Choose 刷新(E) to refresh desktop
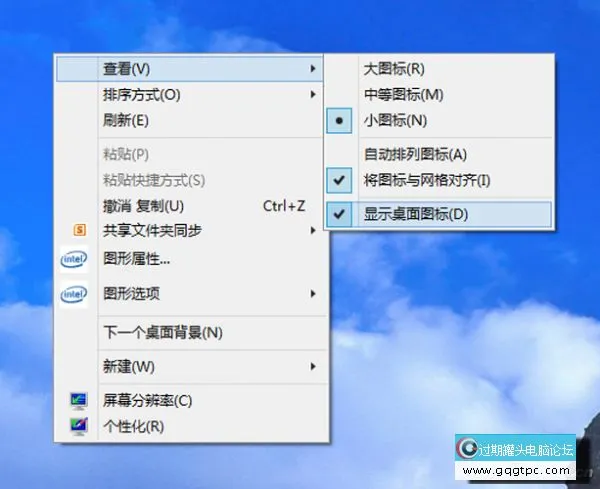600x489 pixels. 190,121
